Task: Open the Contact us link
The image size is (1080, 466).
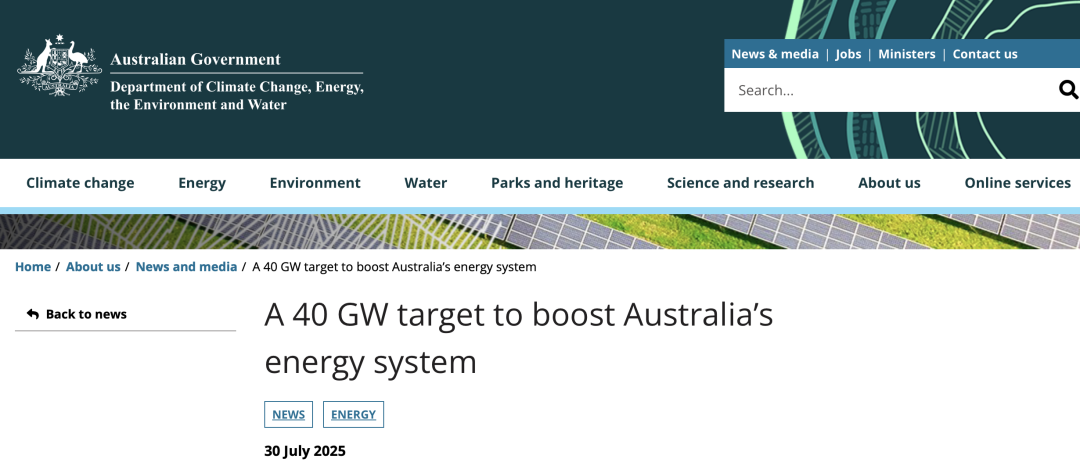Action: tap(985, 54)
